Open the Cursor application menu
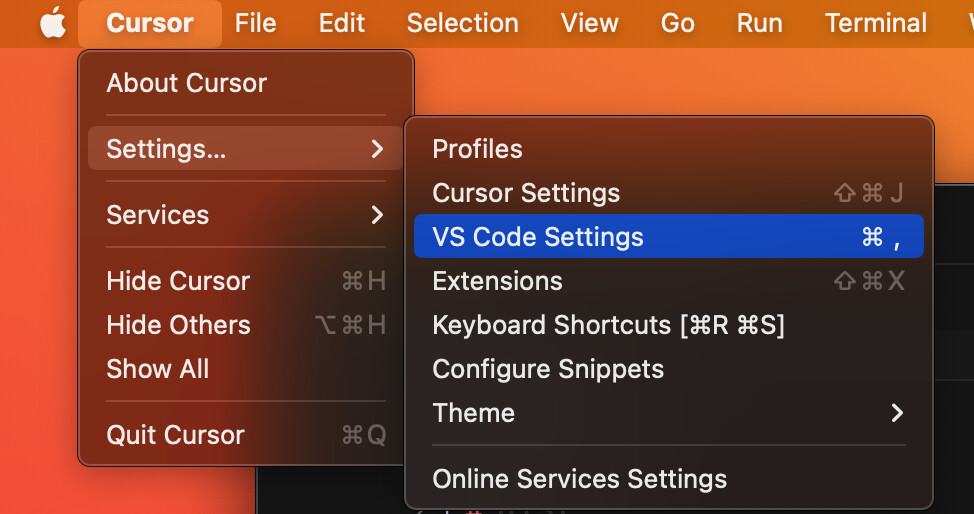Viewport: 974px width, 514px height. (x=150, y=23)
